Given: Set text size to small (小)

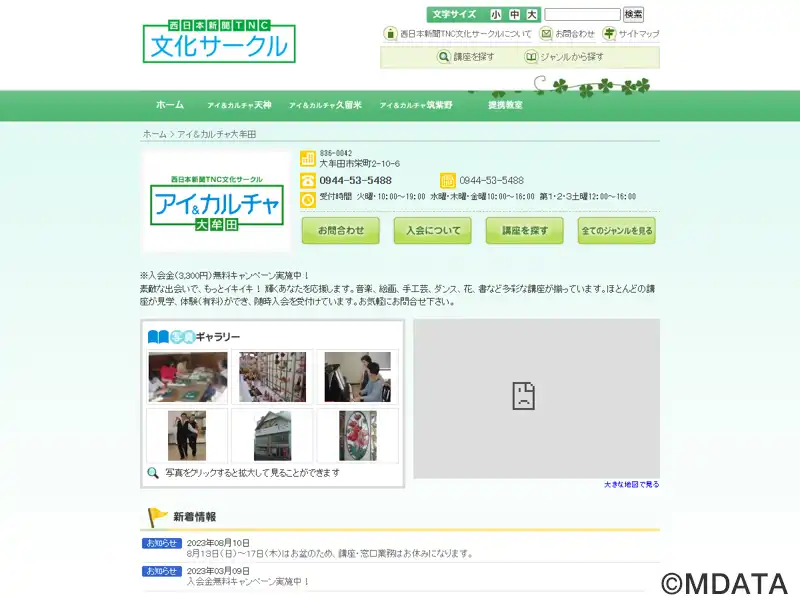Looking at the screenshot, I should [495, 15].
